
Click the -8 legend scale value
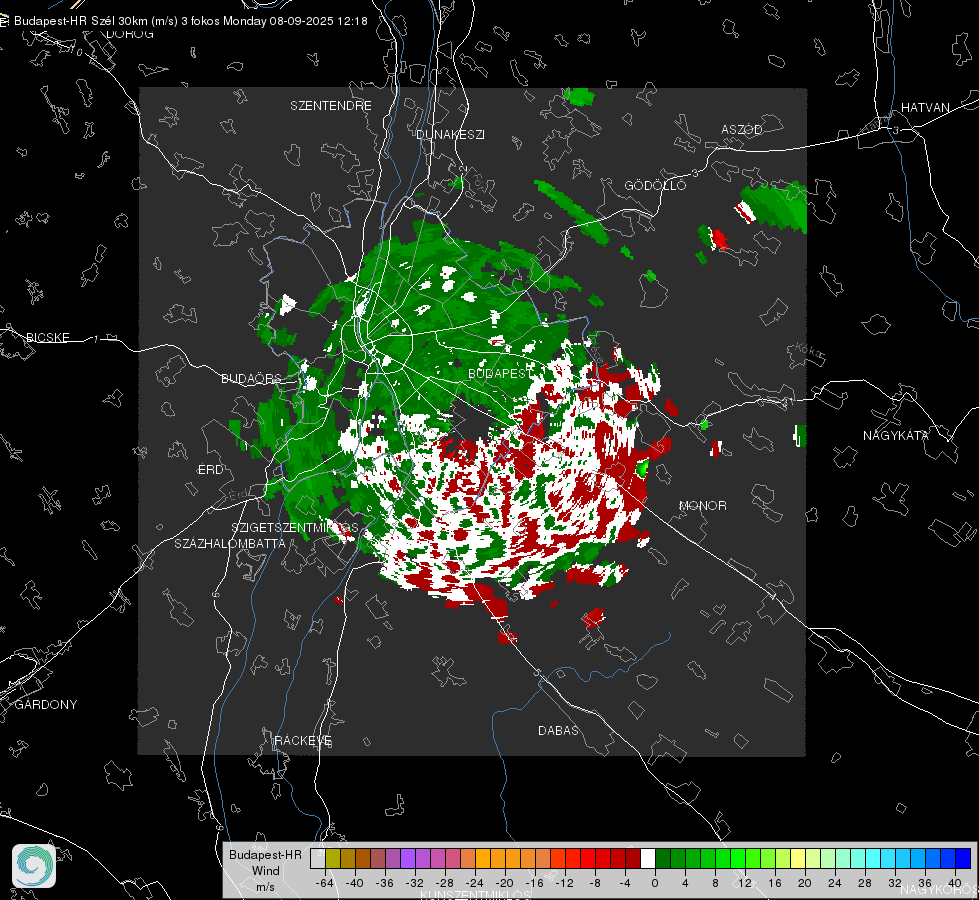[x=595, y=883]
